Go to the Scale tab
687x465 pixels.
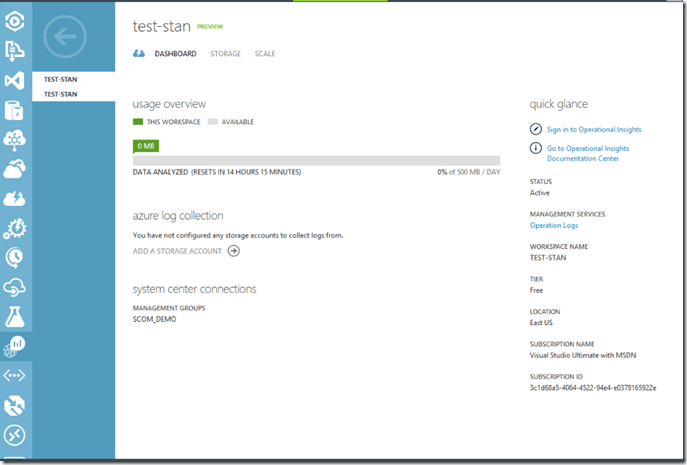[x=265, y=54]
